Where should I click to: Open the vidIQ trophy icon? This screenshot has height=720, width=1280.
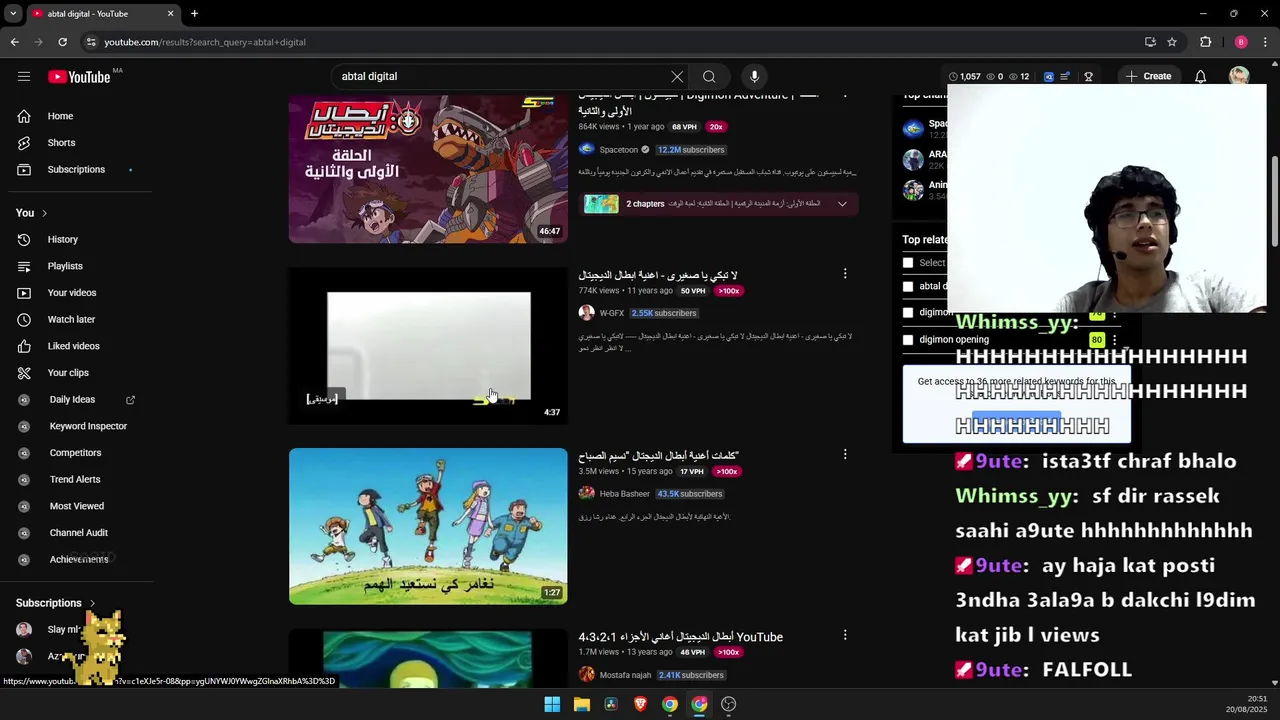[1088, 77]
